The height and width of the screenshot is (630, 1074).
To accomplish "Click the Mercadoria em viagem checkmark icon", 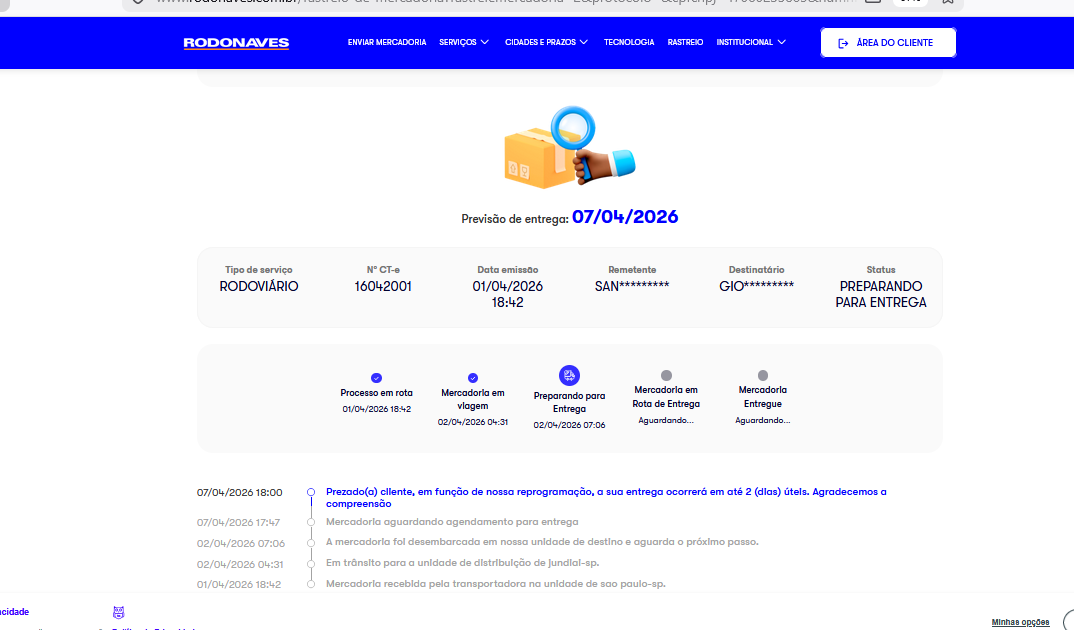I will 473,378.
